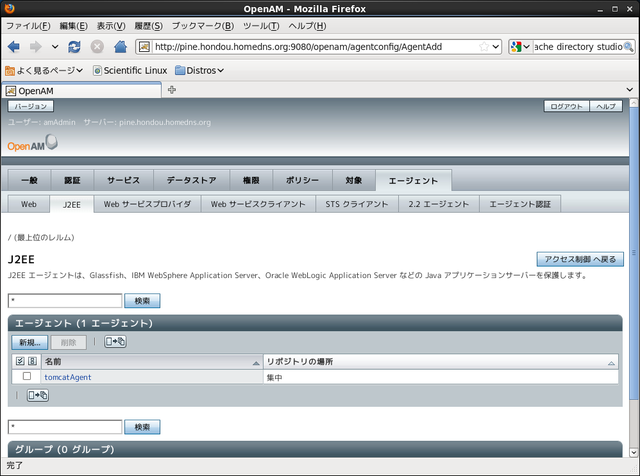Click the browser Back arrow button

click(x=15, y=47)
